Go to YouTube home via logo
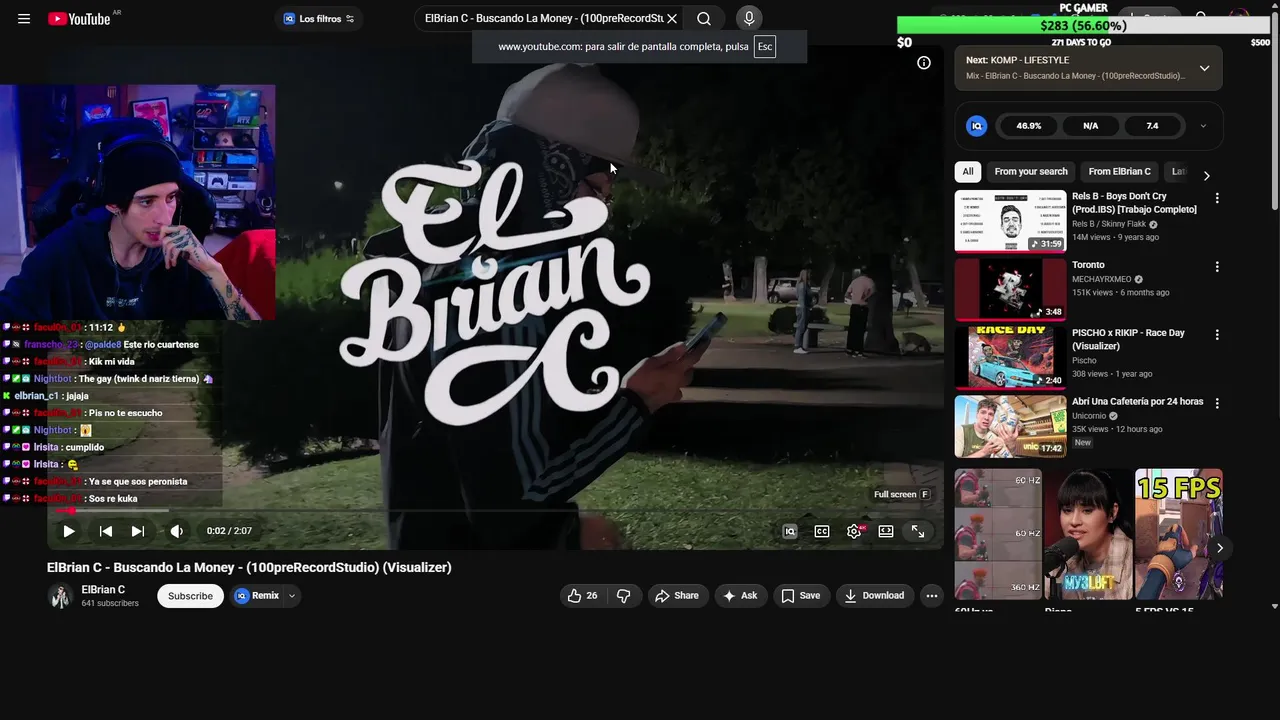This screenshot has height=720, width=1280. pos(79,19)
